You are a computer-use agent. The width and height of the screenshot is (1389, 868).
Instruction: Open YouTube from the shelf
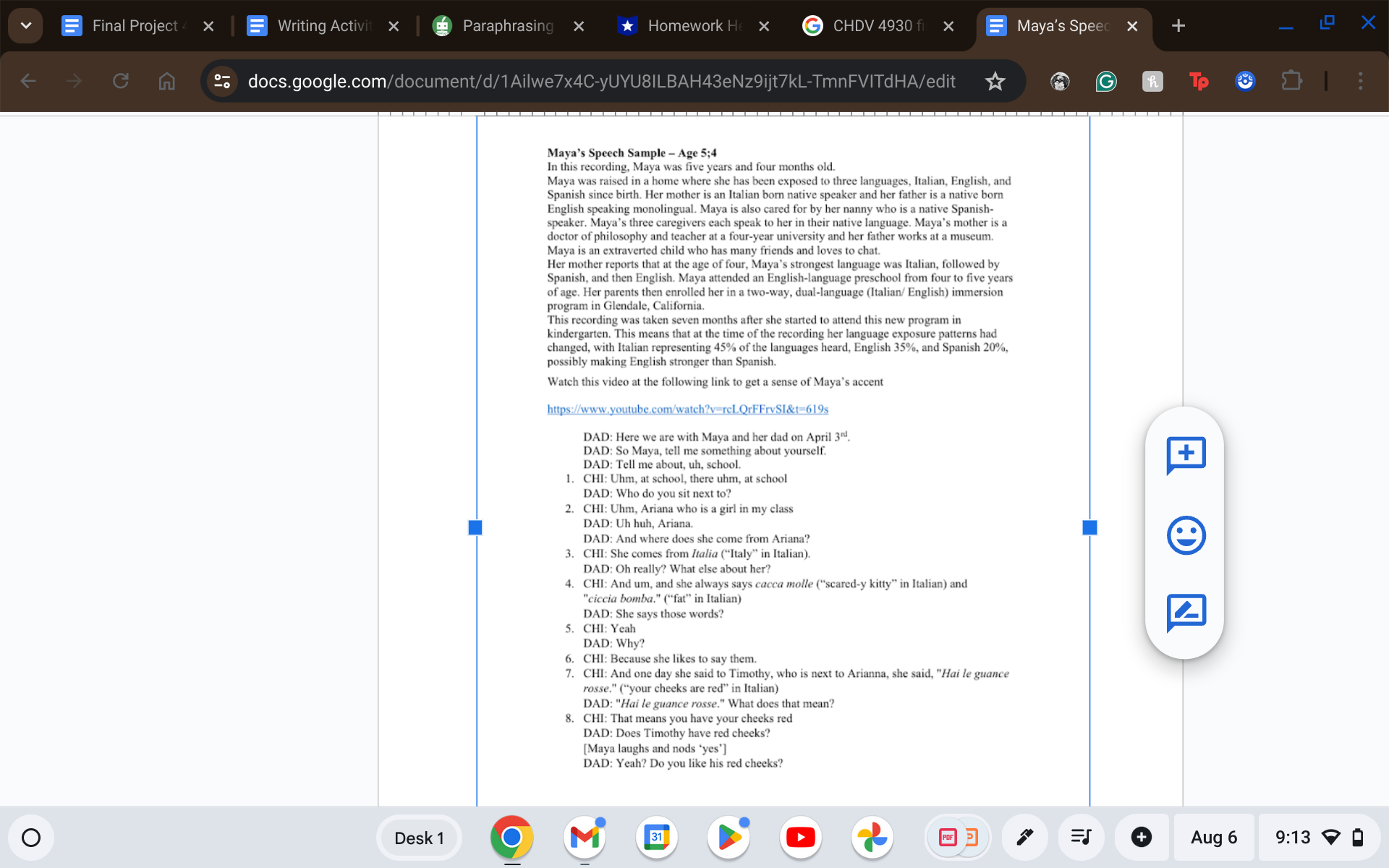tap(800, 838)
